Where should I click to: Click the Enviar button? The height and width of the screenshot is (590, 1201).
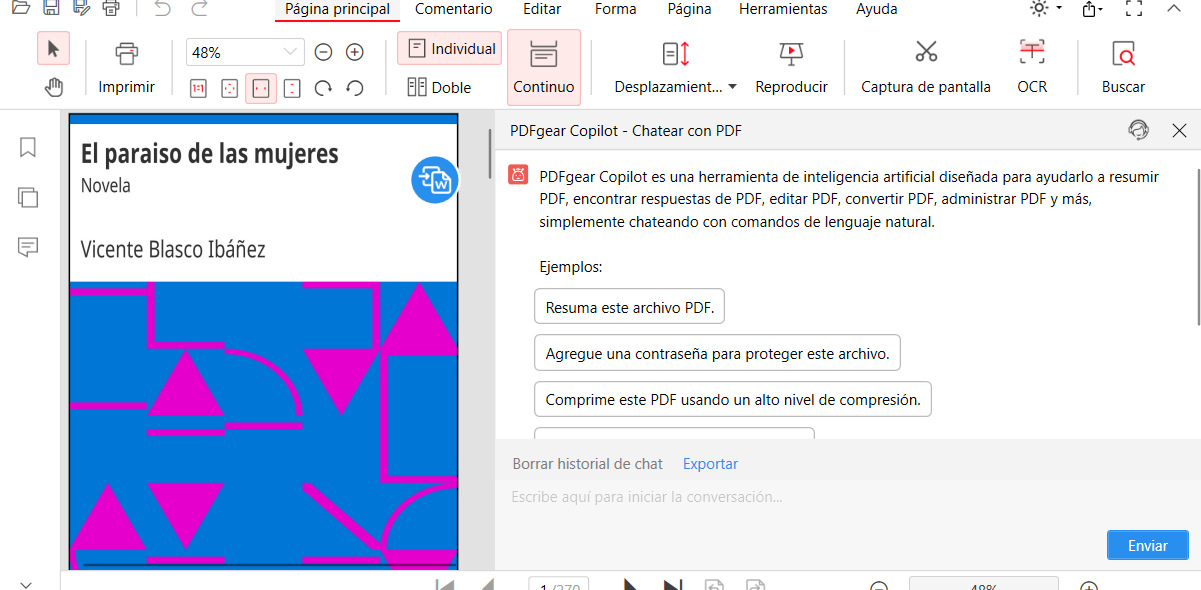(x=1147, y=545)
